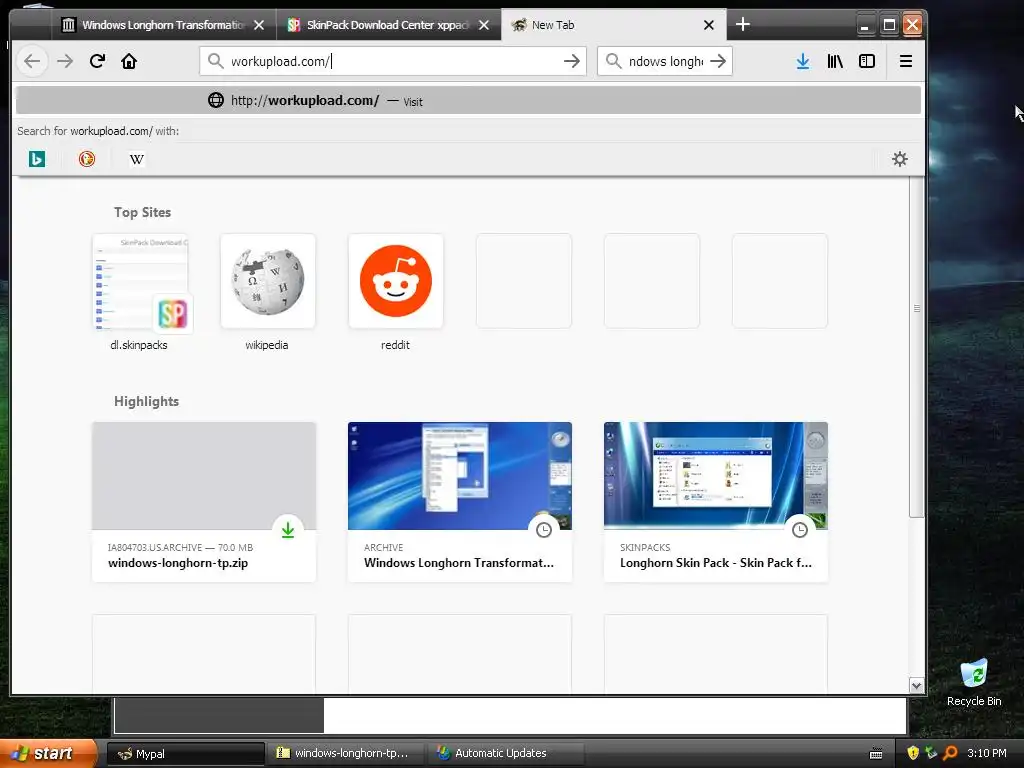Reload the current page
The height and width of the screenshot is (768, 1024).
(97, 61)
